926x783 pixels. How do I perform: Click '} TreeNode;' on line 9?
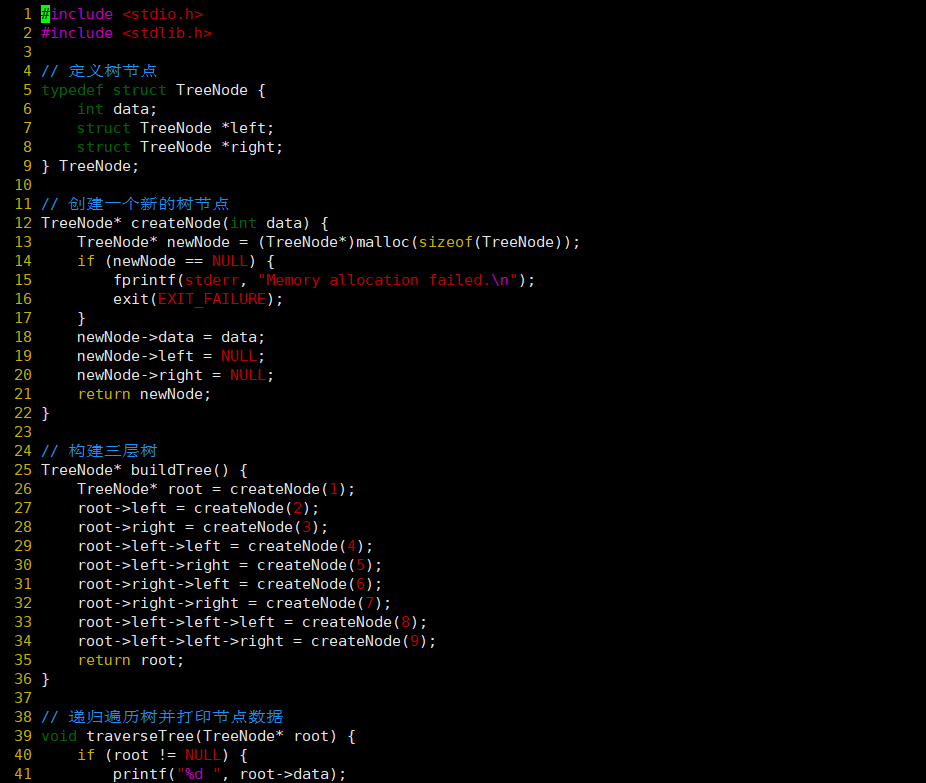pos(90,166)
